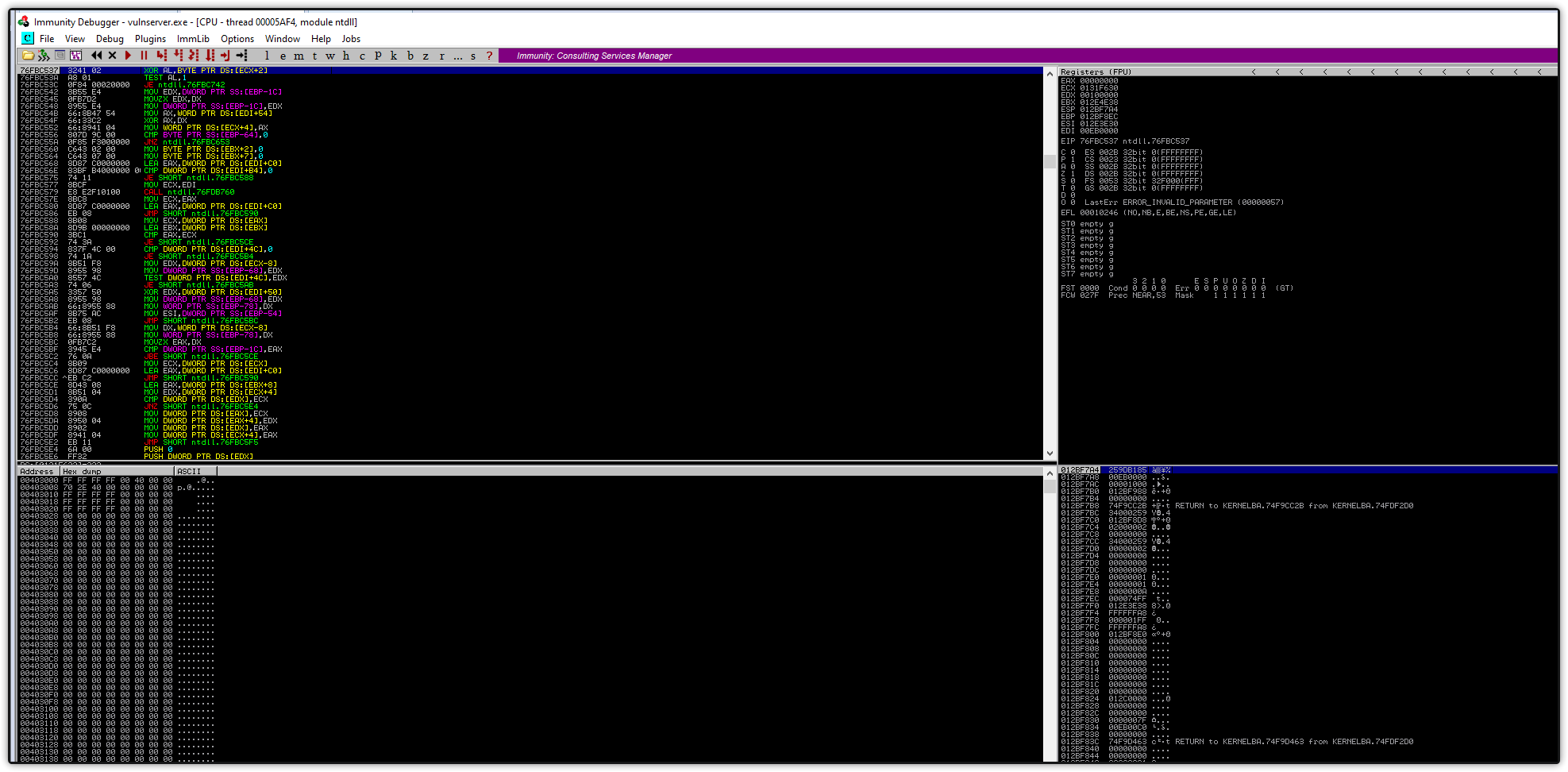
Task: Select stack row RETURN to KERNELBA.74F9D463
Action: pos(1308,742)
